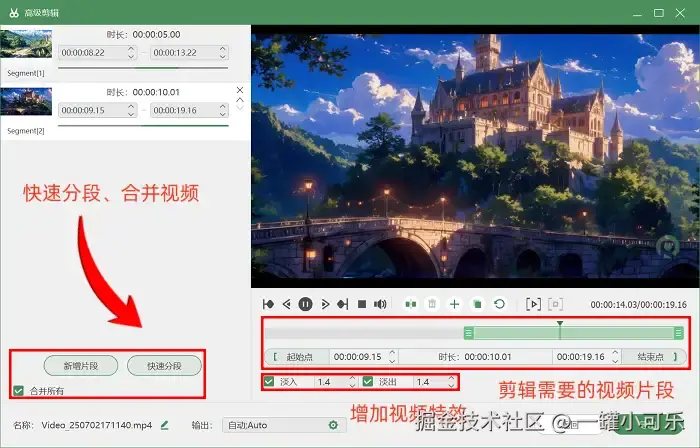Click the right trim handle on the timeline
The width and height of the screenshot is (700, 448).
(x=679, y=332)
